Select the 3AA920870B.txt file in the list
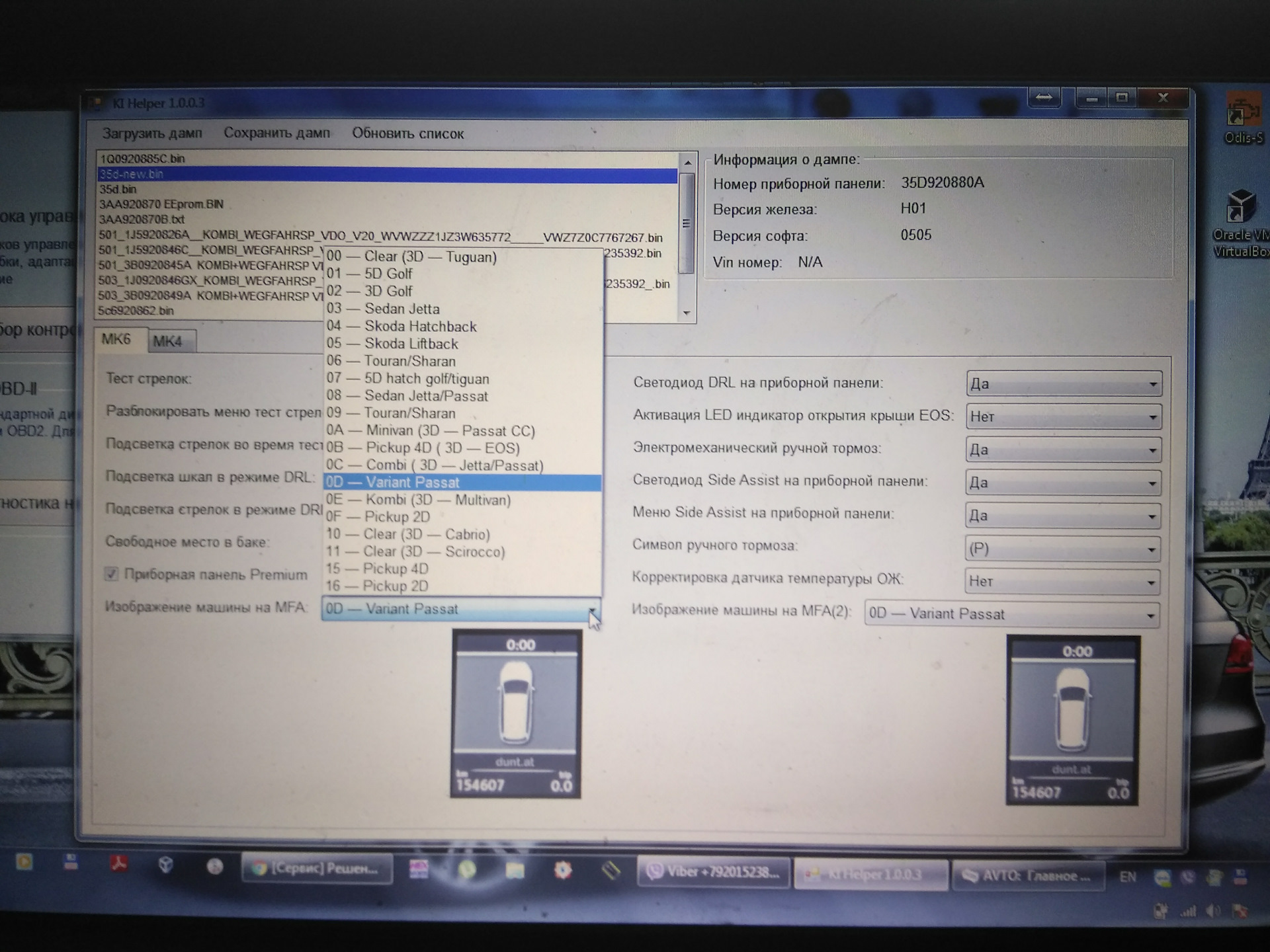The image size is (1270, 952). click(x=142, y=219)
